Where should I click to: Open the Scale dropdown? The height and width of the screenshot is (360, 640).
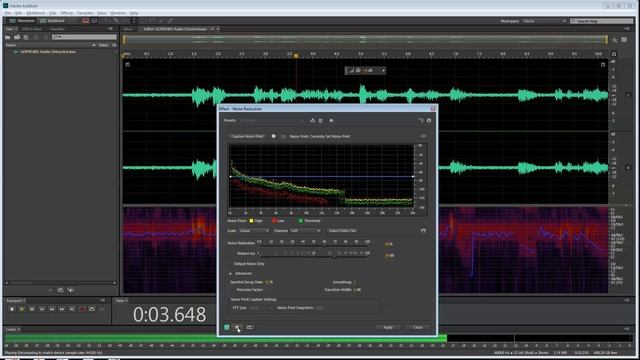pos(254,231)
